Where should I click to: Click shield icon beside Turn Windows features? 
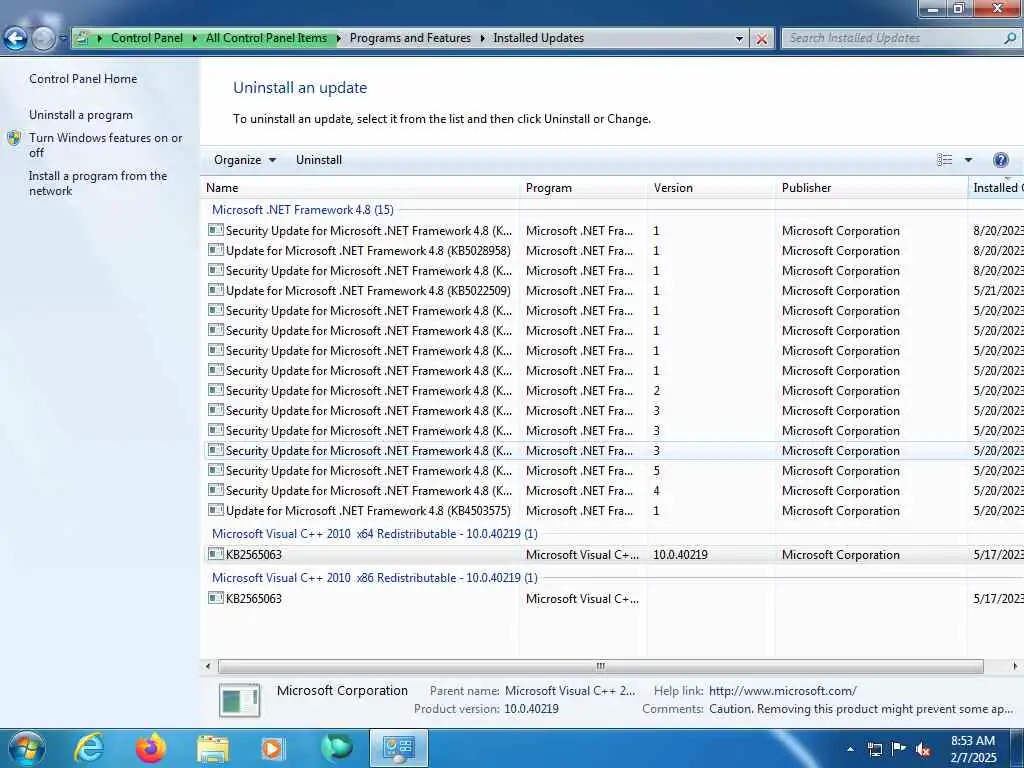pos(14,138)
